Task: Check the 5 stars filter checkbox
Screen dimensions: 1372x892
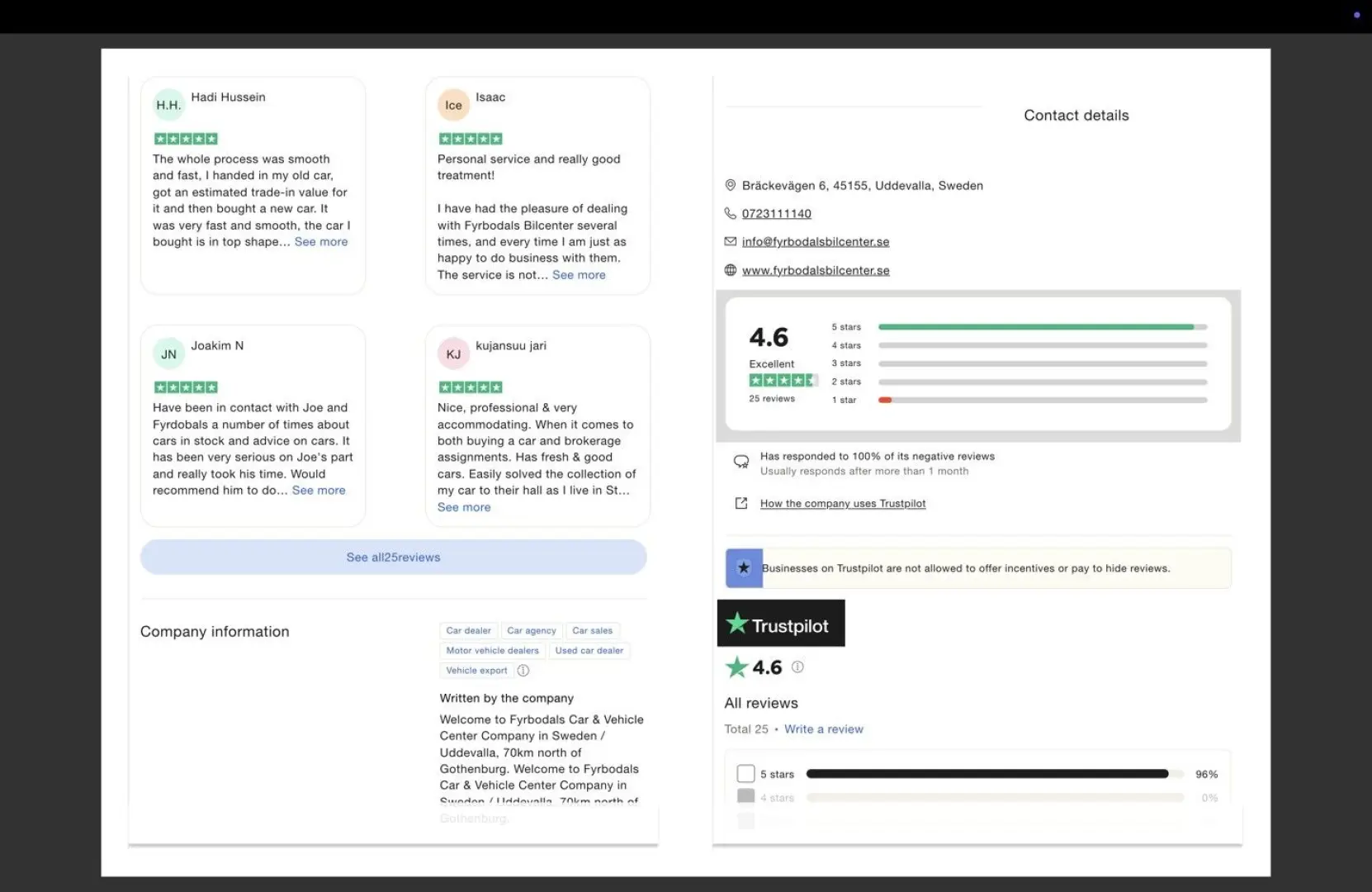Action: pyautogui.click(x=745, y=774)
